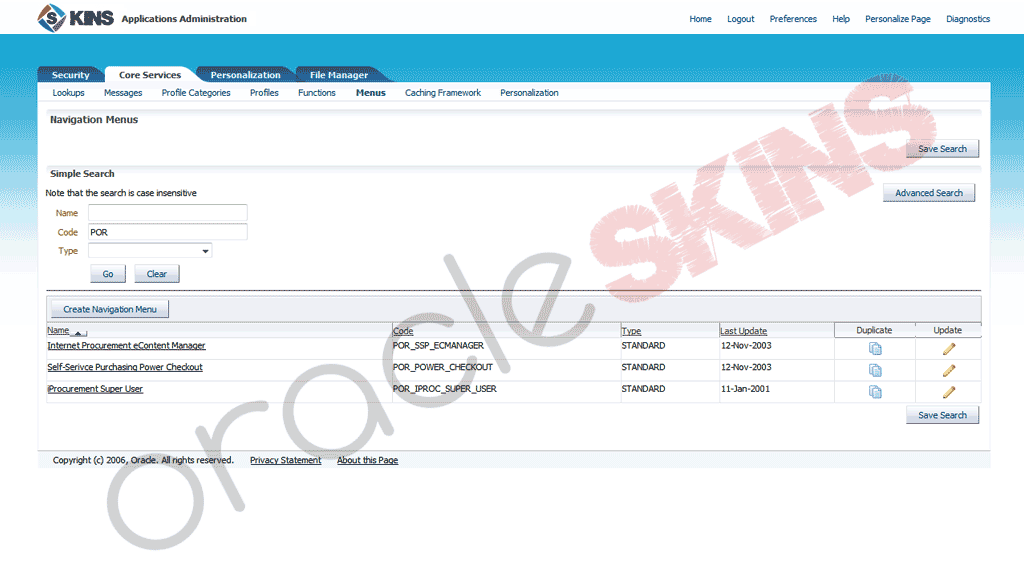
Task: Open Diagnostics
Action: point(968,19)
